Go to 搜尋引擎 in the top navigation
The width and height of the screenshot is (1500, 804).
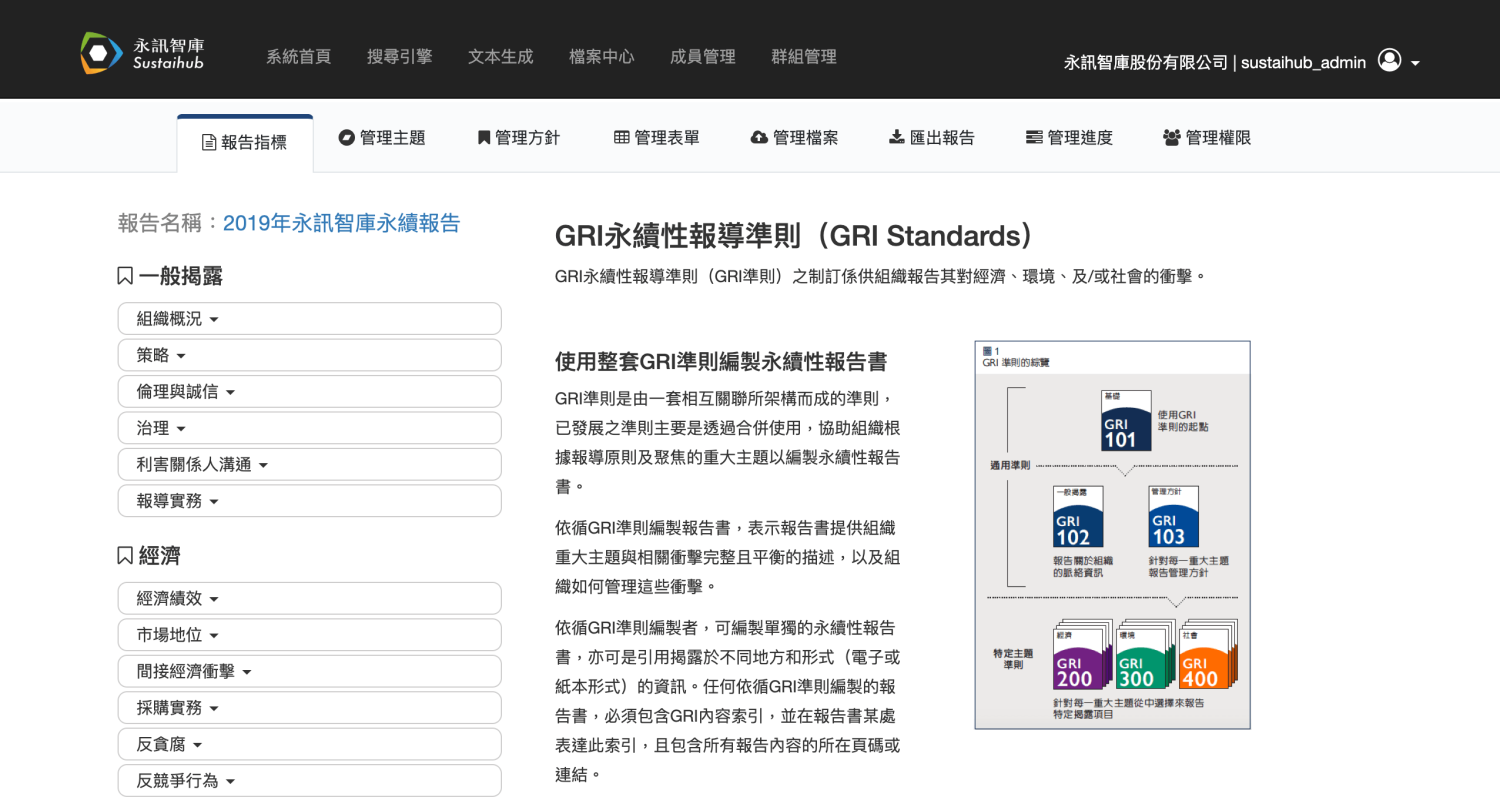tap(399, 57)
